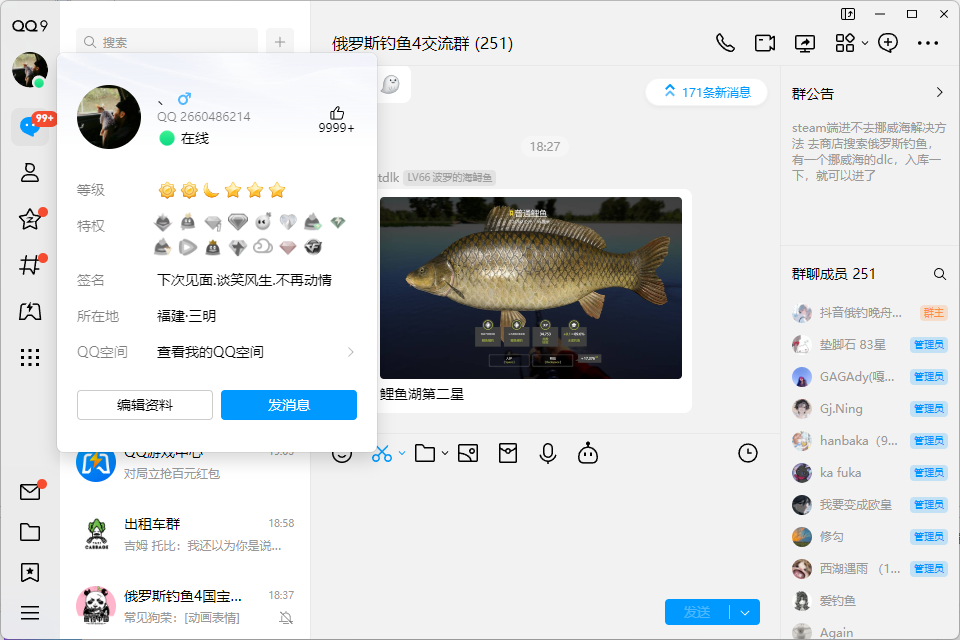Open the Game Center icon in sidebar
This screenshot has height=640, width=960.
(30, 311)
